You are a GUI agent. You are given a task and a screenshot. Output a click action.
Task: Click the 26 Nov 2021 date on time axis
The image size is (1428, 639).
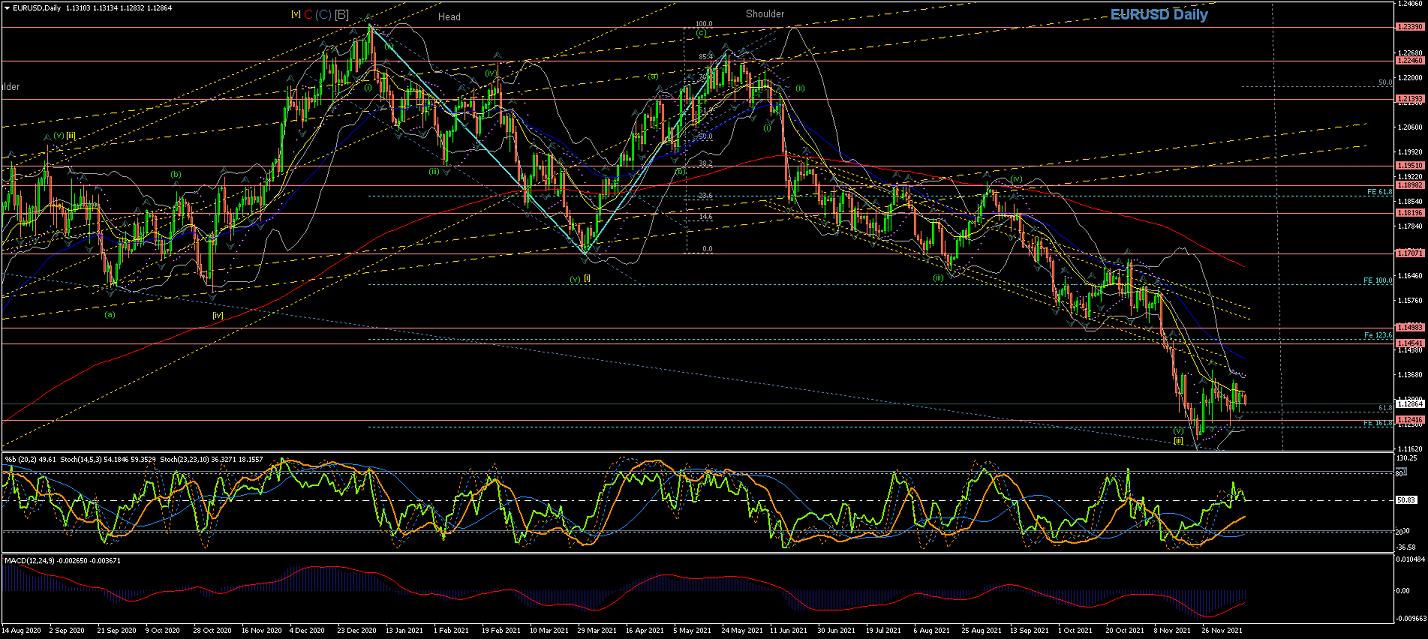[1223, 632]
